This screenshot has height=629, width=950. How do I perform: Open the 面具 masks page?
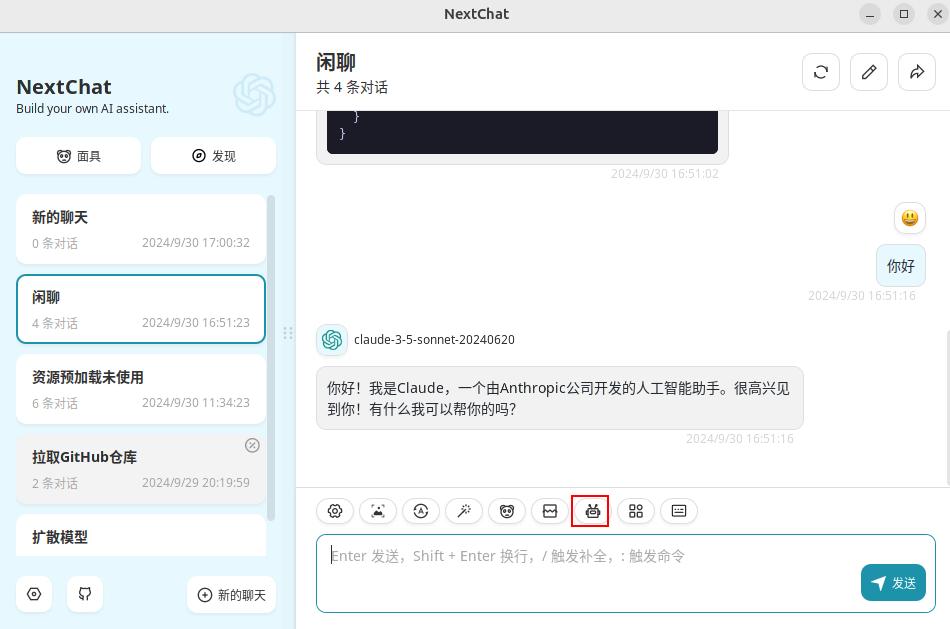79,156
